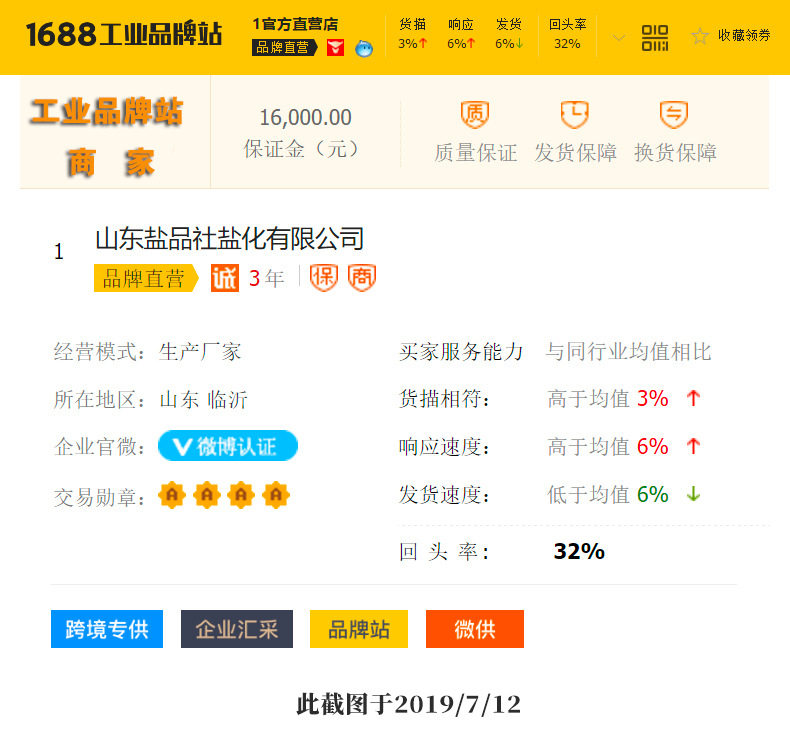Image resolution: width=790 pixels, height=756 pixels.
Task: View the 回头率 32% header metric
Action: point(567,34)
